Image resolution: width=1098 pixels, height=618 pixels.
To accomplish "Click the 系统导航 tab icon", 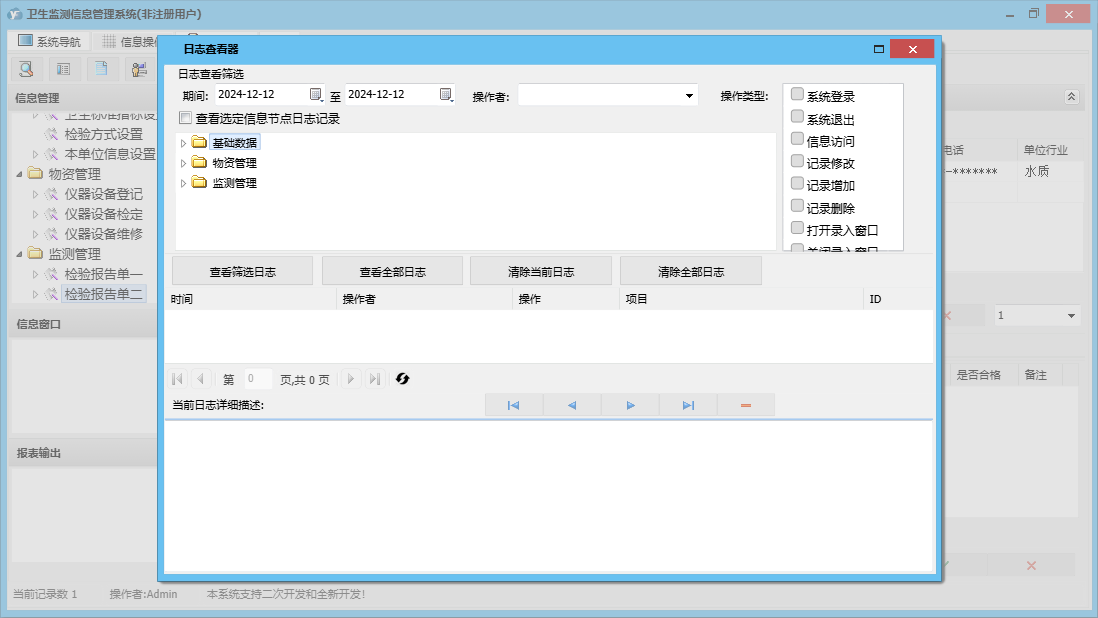I will click(x=25, y=41).
